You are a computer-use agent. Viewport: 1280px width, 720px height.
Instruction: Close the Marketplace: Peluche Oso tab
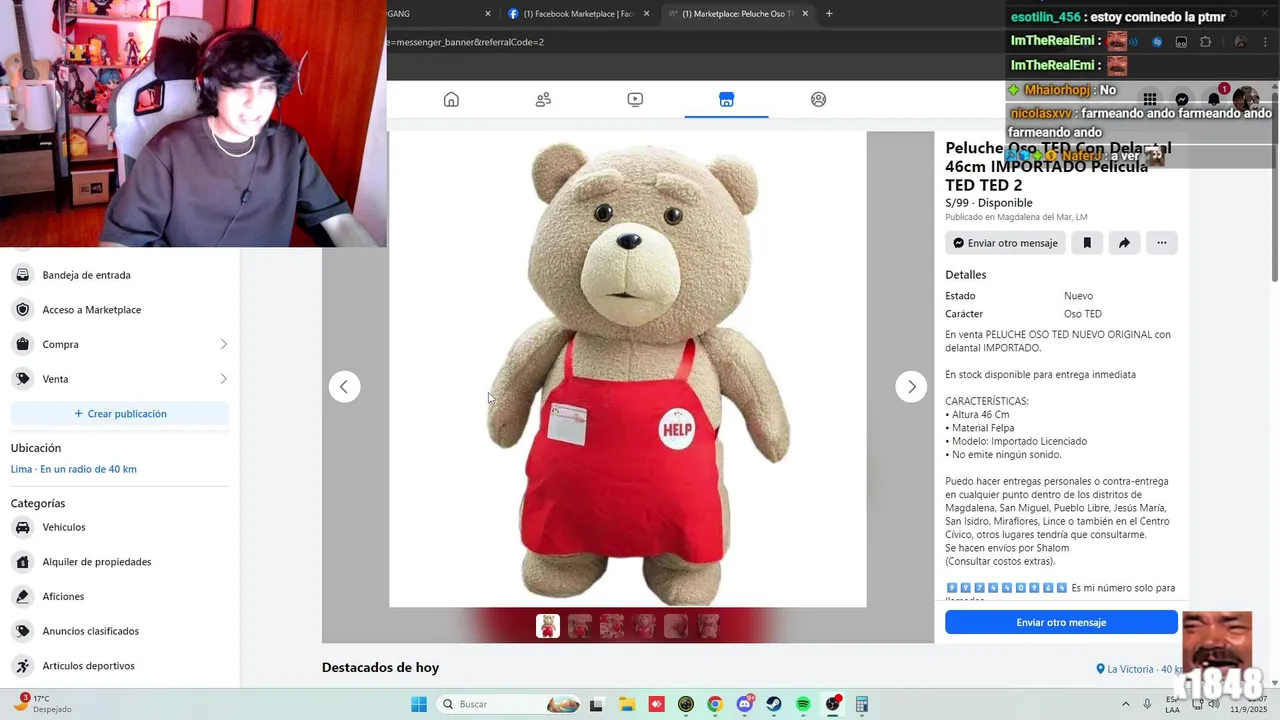coord(805,14)
